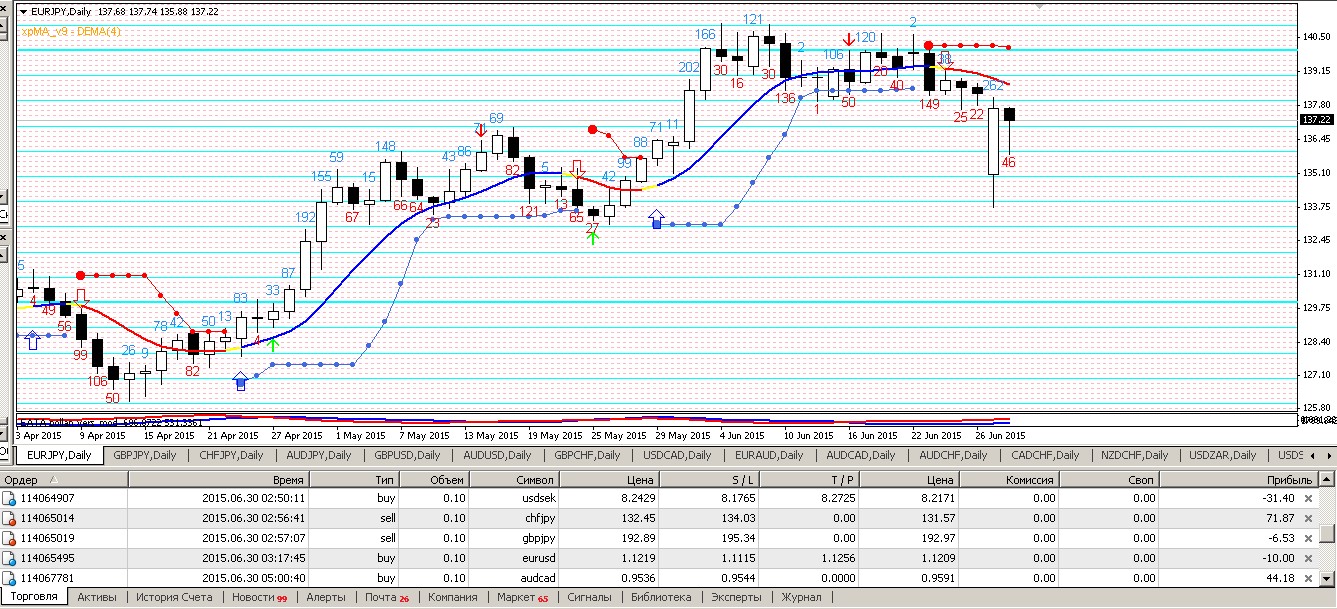Viewport: 1337px width, 609px height.
Task: Click the sell order icon for 114065014
Action: click(x=10, y=518)
